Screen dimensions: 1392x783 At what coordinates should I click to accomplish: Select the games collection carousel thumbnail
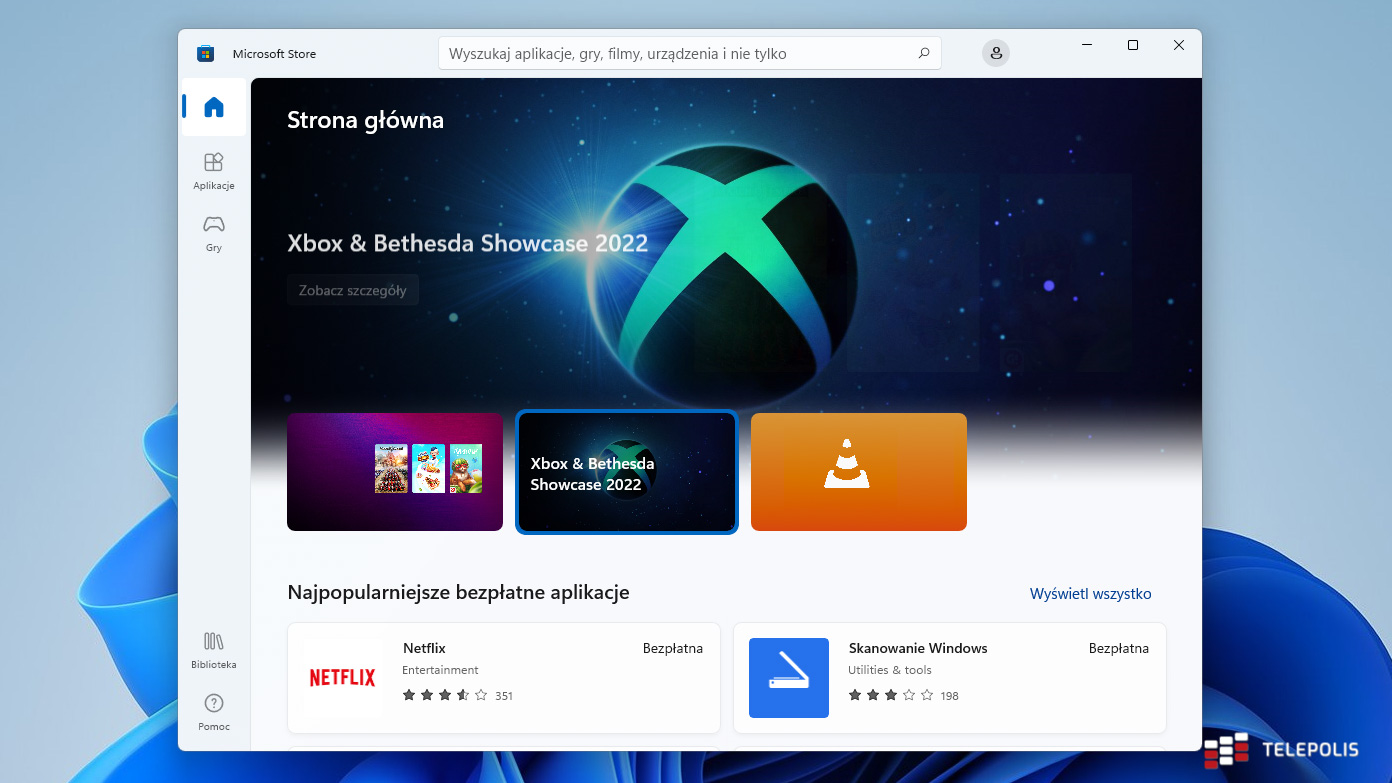(395, 472)
